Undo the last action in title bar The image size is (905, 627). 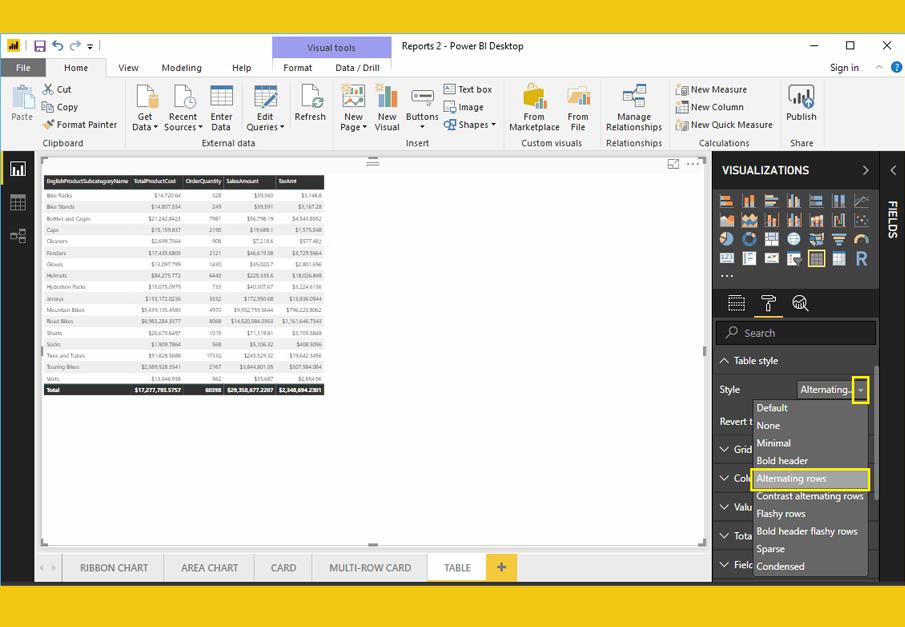point(57,46)
